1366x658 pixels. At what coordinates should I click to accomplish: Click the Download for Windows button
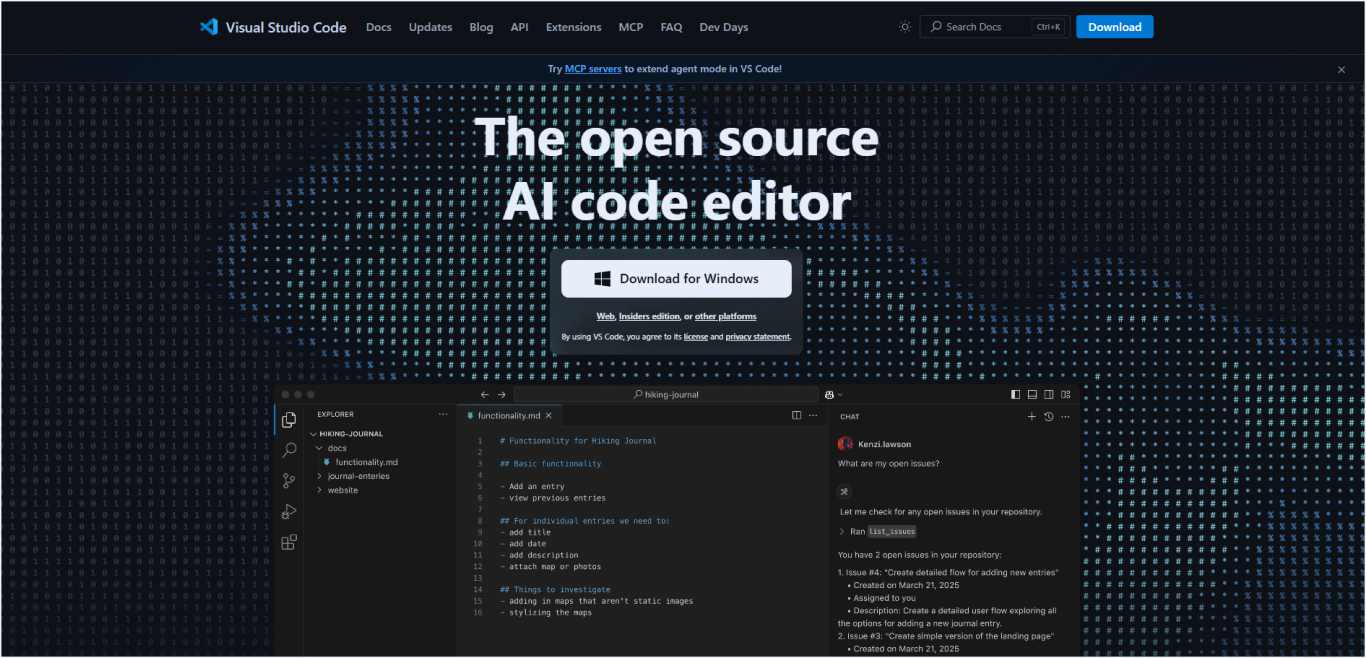pos(678,278)
